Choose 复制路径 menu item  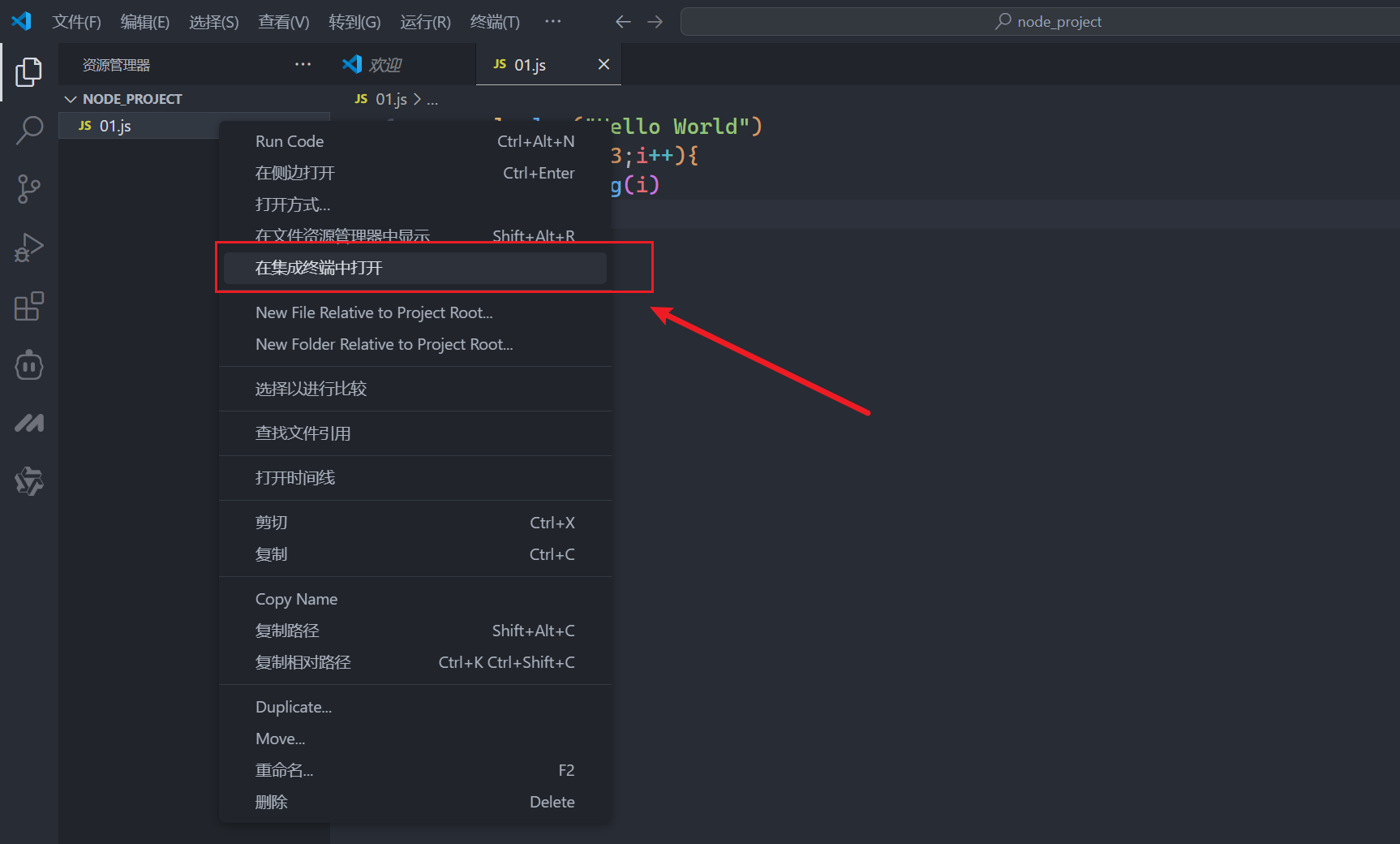(414, 631)
